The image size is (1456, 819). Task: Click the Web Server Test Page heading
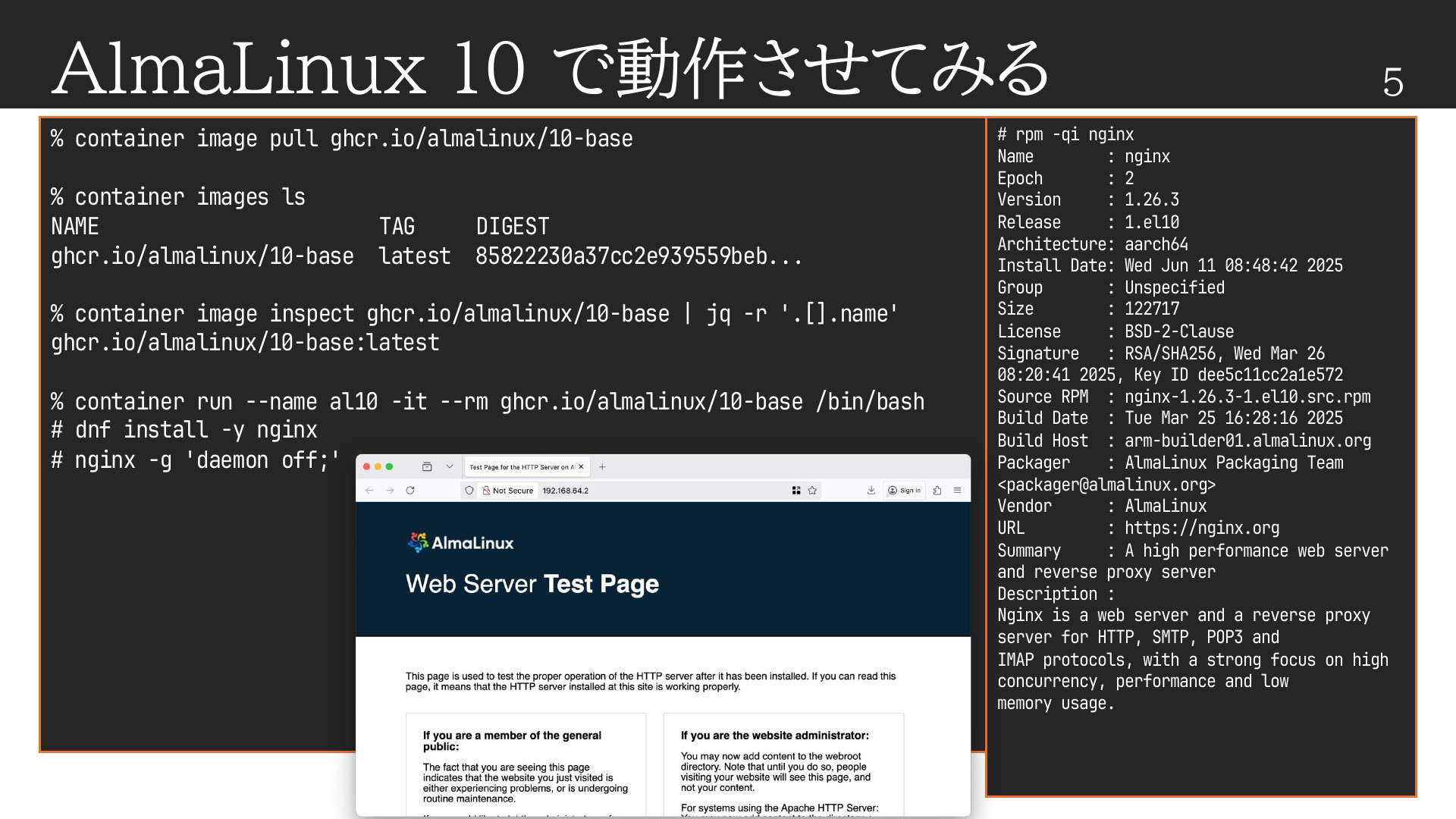[532, 584]
